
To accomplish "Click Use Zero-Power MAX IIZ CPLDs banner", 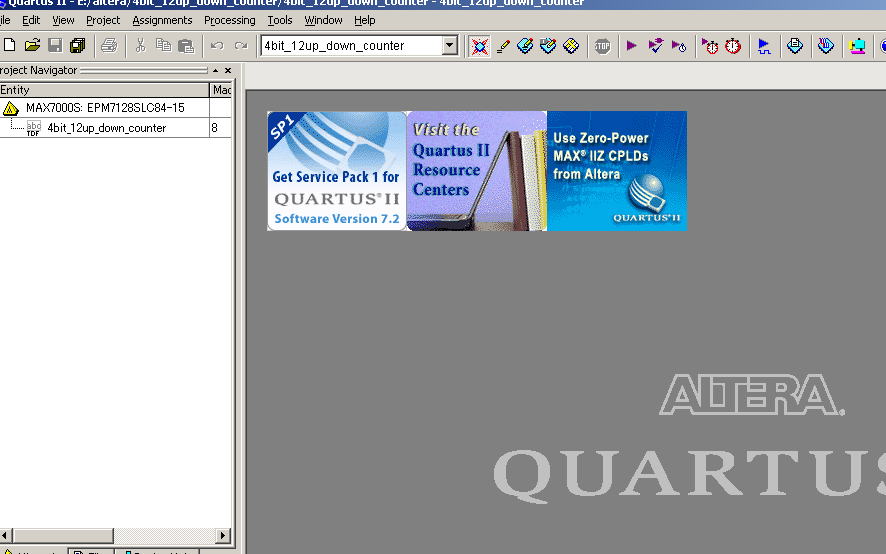I will (617, 171).
